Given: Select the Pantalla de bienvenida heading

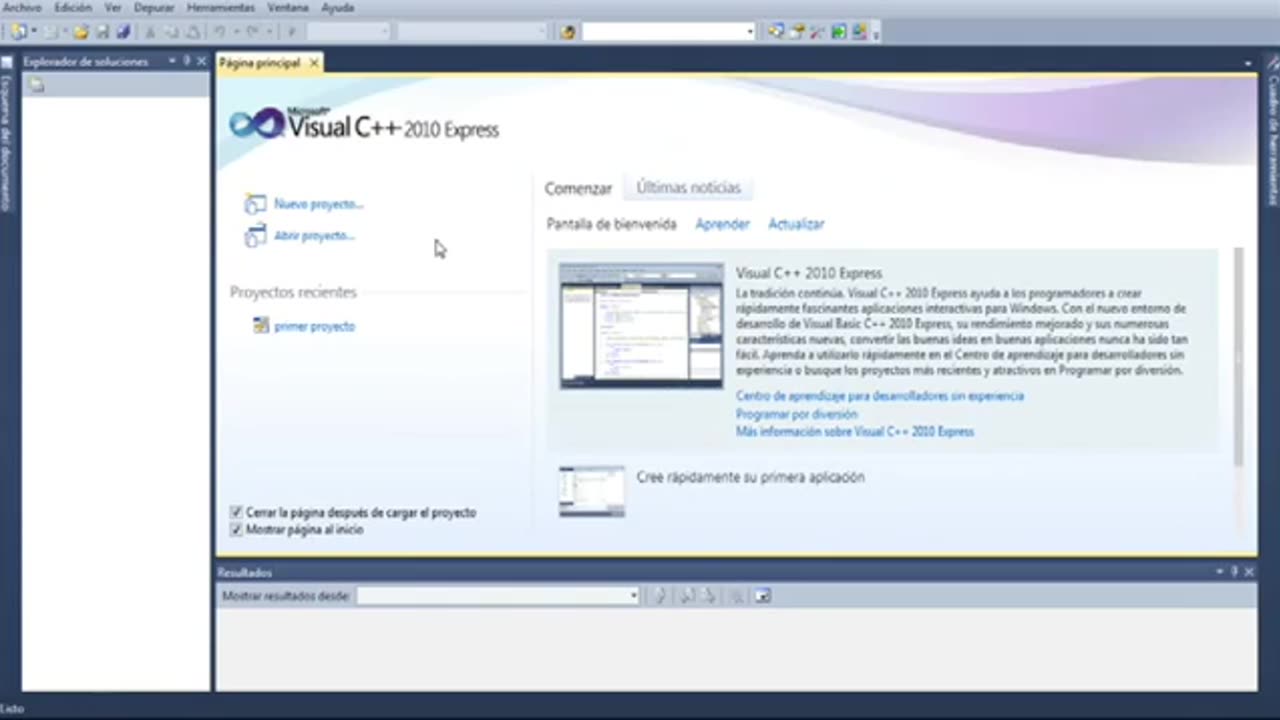Looking at the screenshot, I should point(612,224).
